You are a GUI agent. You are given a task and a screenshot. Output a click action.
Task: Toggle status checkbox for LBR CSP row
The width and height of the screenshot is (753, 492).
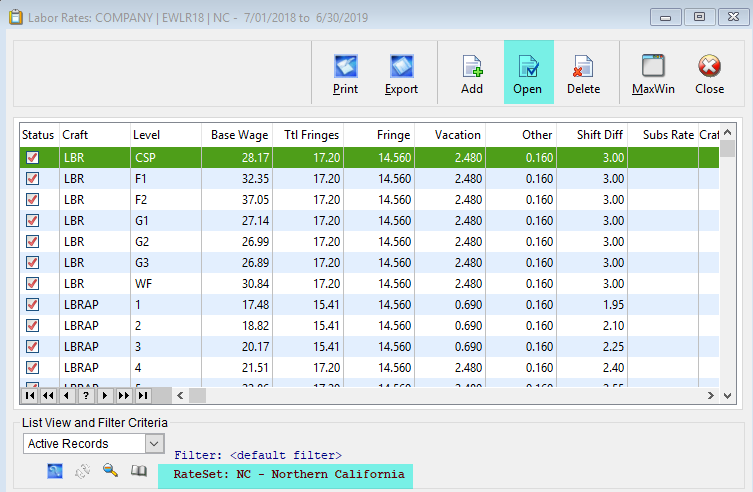[x=33, y=157]
